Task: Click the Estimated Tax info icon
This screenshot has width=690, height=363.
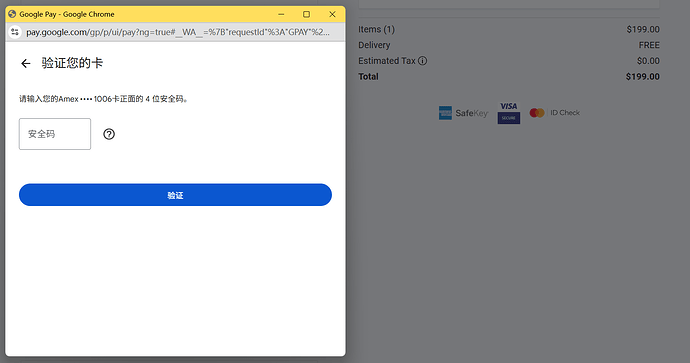Action: click(422, 61)
